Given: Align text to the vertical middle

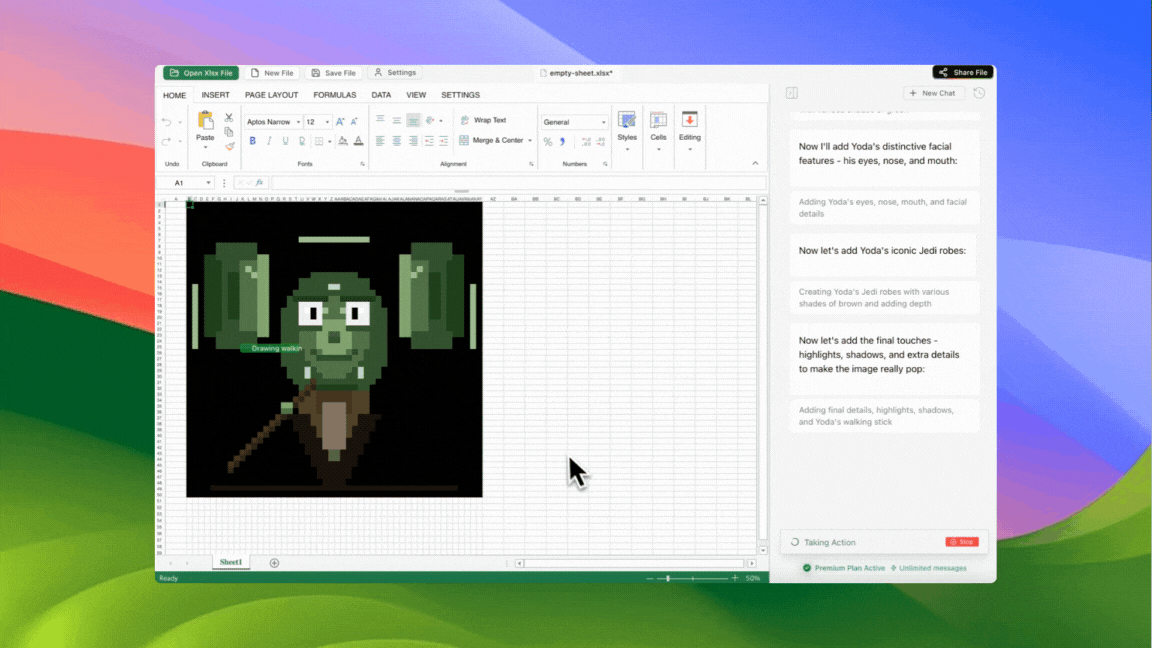Looking at the screenshot, I should pyautogui.click(x=397, y=120).
